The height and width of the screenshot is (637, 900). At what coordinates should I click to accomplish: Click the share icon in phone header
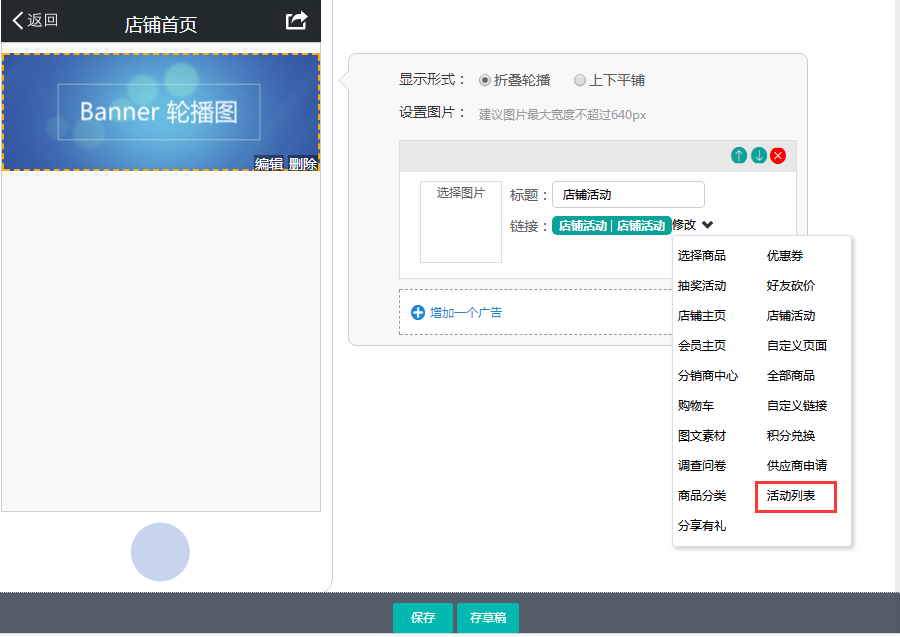pos(296,20)
